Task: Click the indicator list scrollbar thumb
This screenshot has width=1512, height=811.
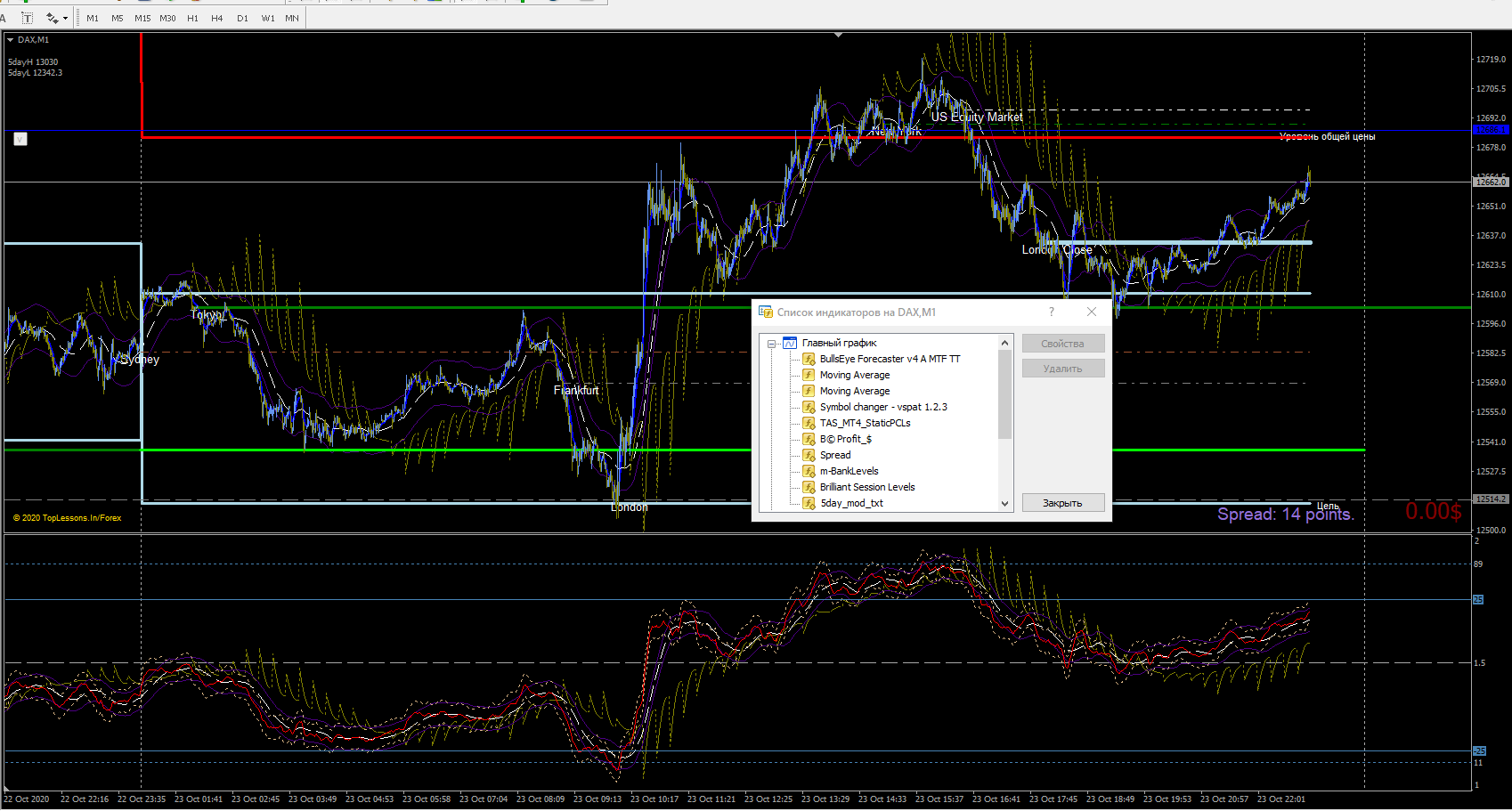Action: (x=1004, y=394)
